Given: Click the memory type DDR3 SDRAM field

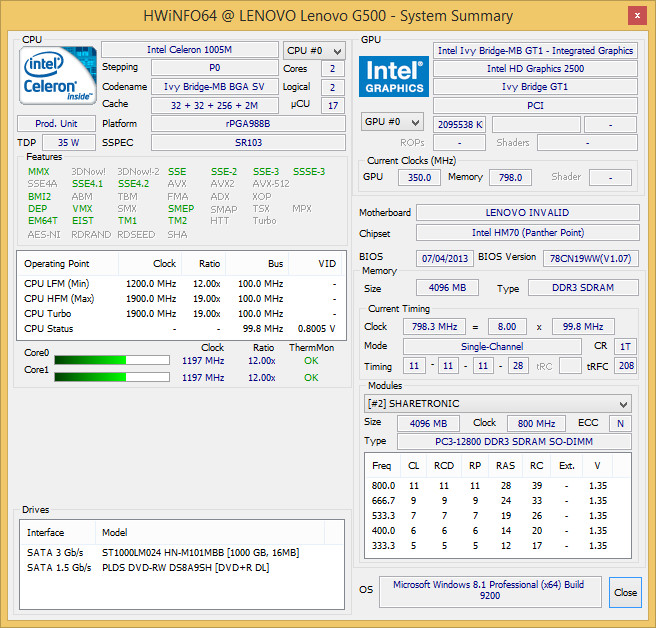Looking at the screenshot, I should [x=583, y=287].
